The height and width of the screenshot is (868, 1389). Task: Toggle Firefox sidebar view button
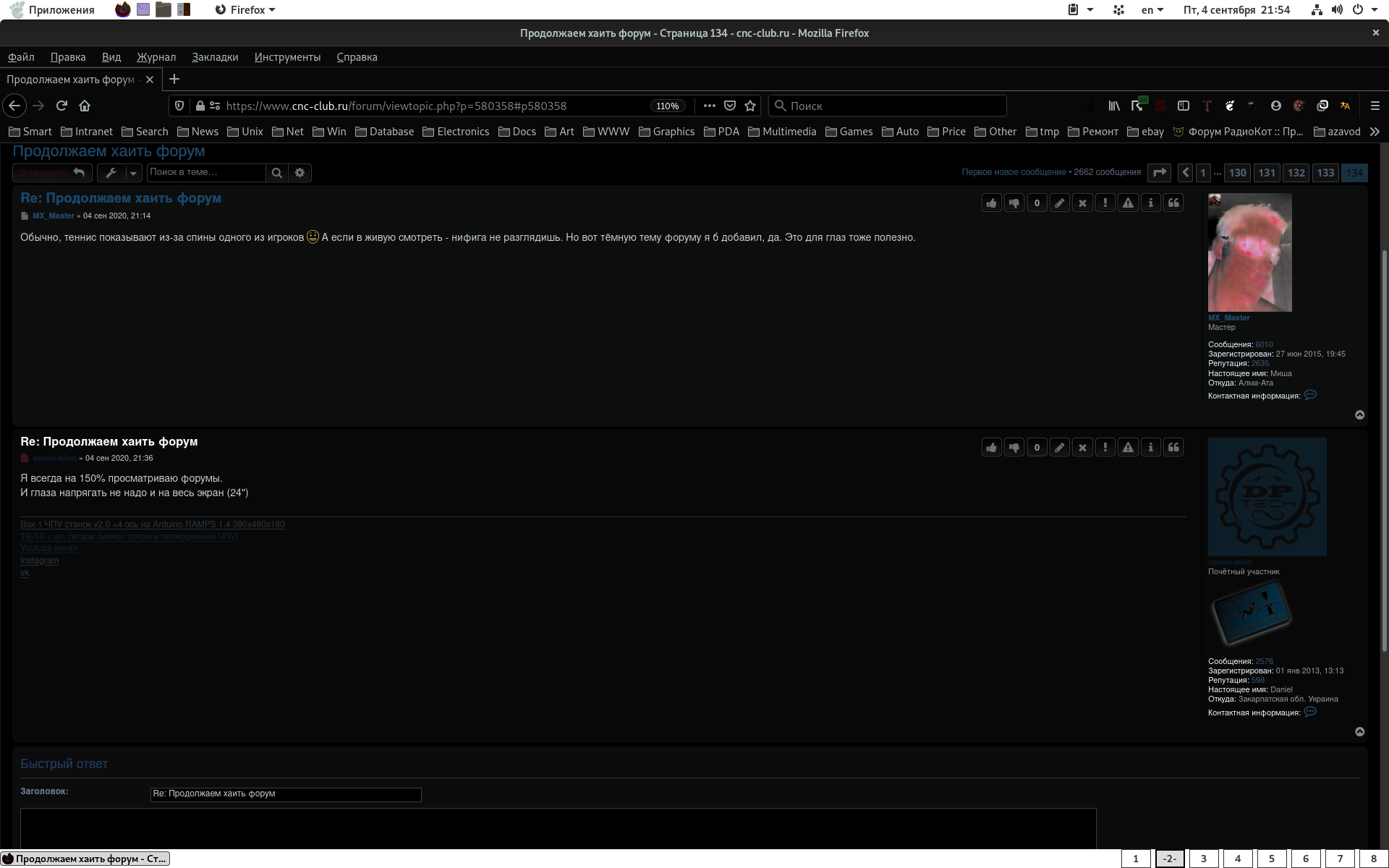point(1183,106)
